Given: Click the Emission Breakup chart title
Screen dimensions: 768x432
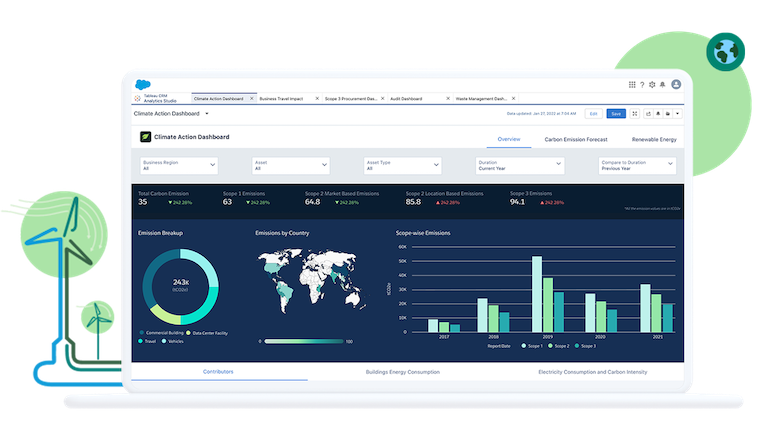Looking at the screenshot, I should [x=160, y=233].
